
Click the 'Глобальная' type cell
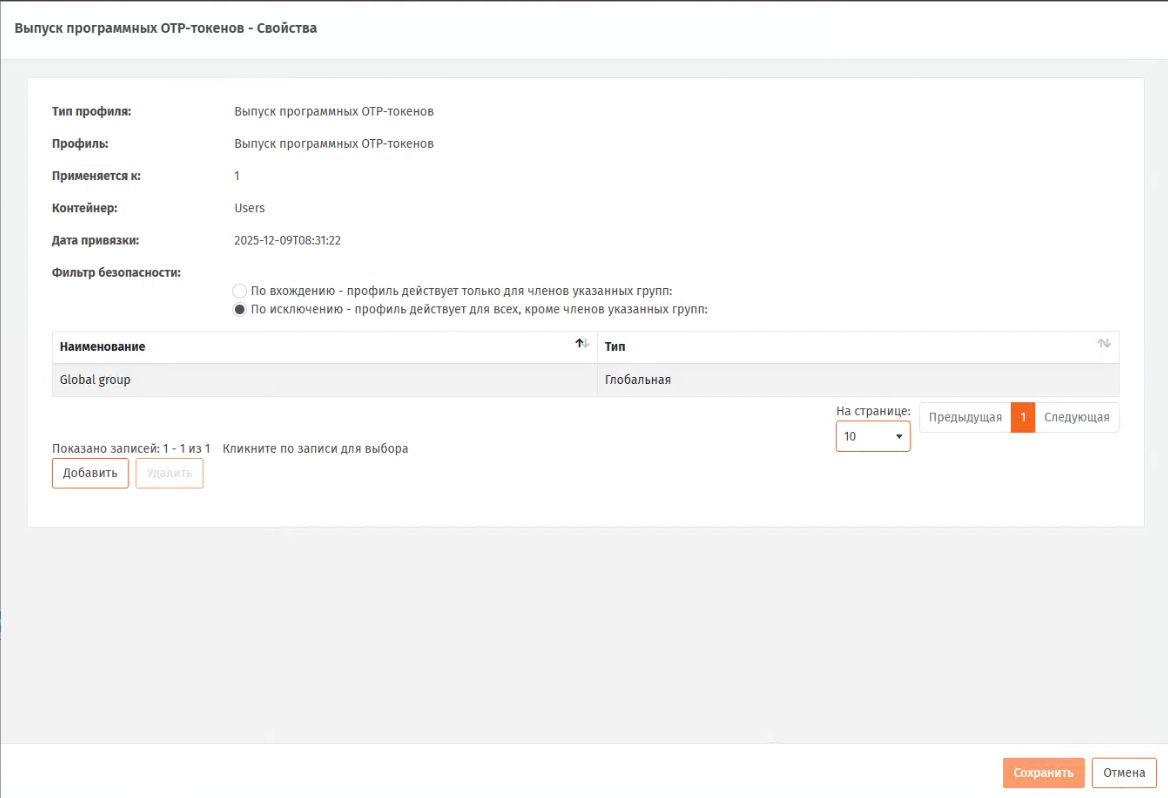click(638, 381)
